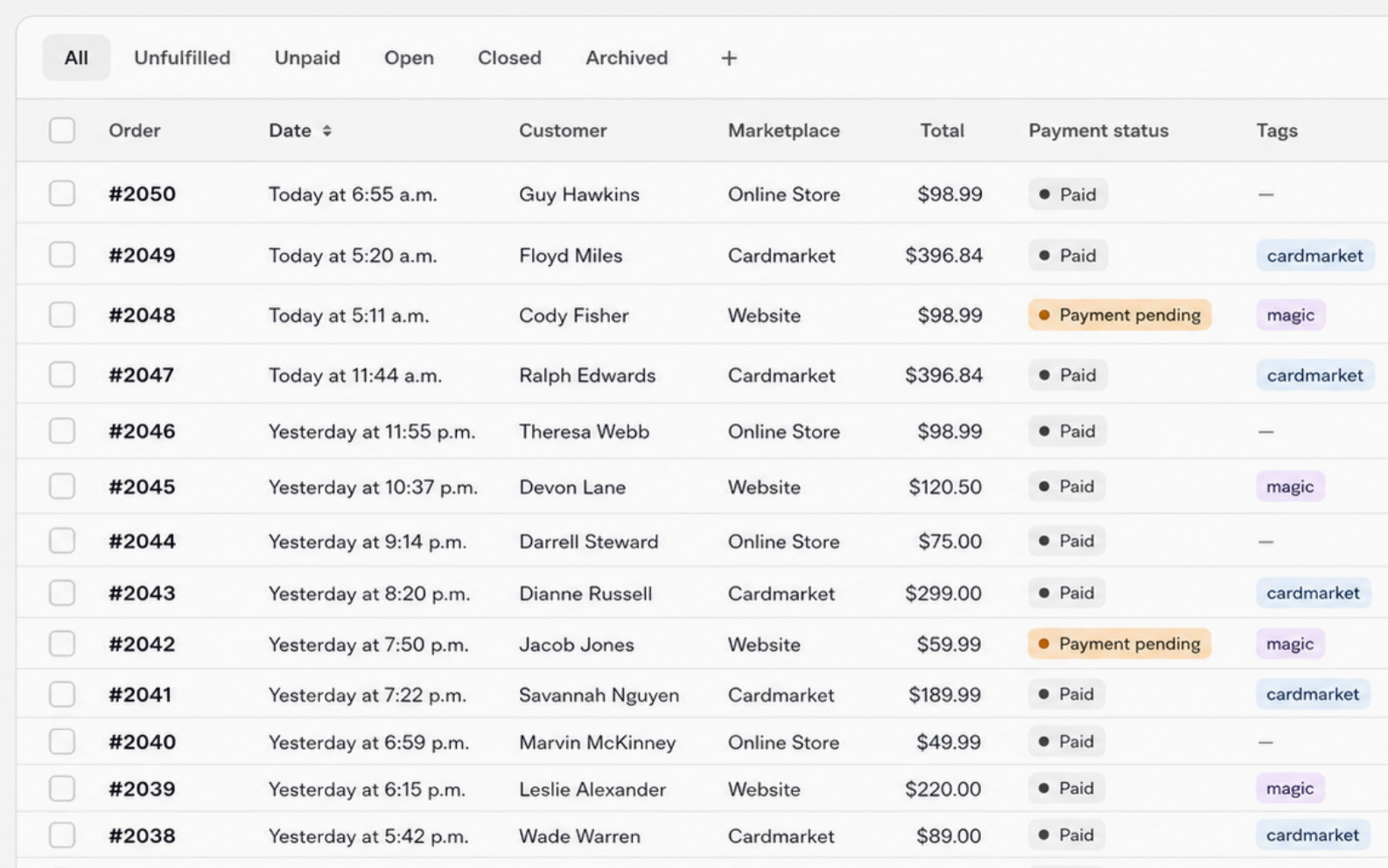Click the $299.00 total for Dianne Russell
The width and height of the screenshot is (1388, 868).
tap(943, 593)
